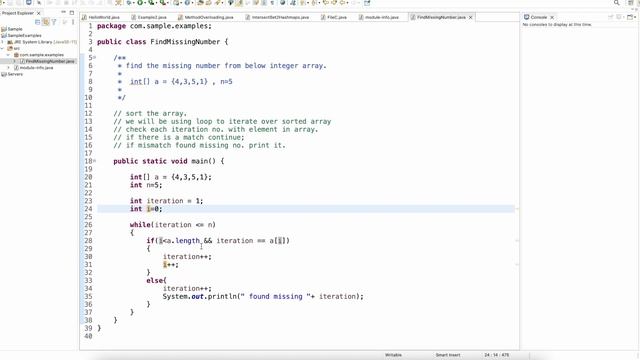Viewport: 640px width, 360px height.
Task: Switch to IntersectSet2Hashmaps.java tab
Action: (277, 17)
